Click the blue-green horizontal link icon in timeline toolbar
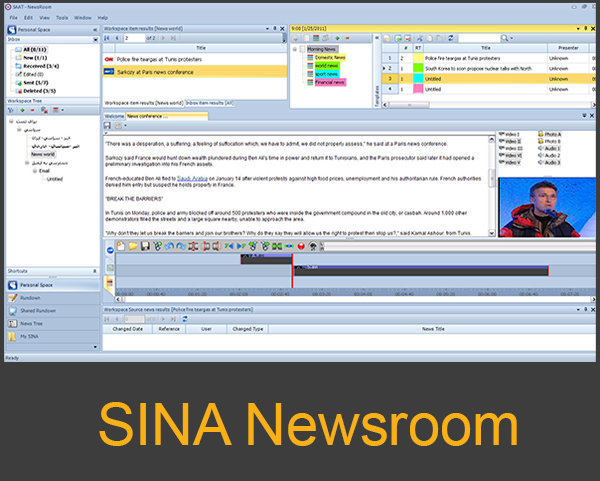The image size is (600, 481). coord(289,246)
